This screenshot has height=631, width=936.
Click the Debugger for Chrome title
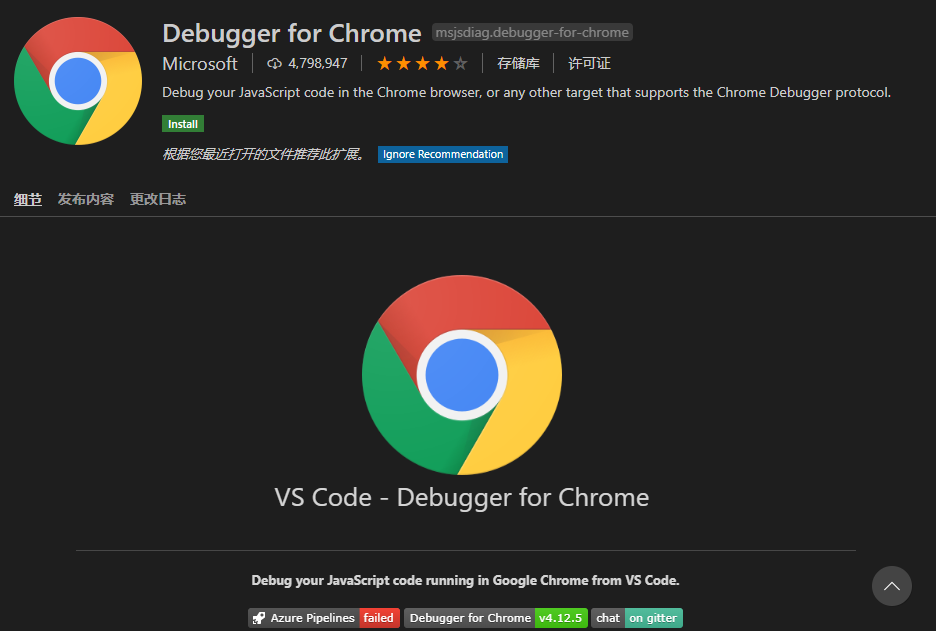pyautogui.click(x=291, y=33)
